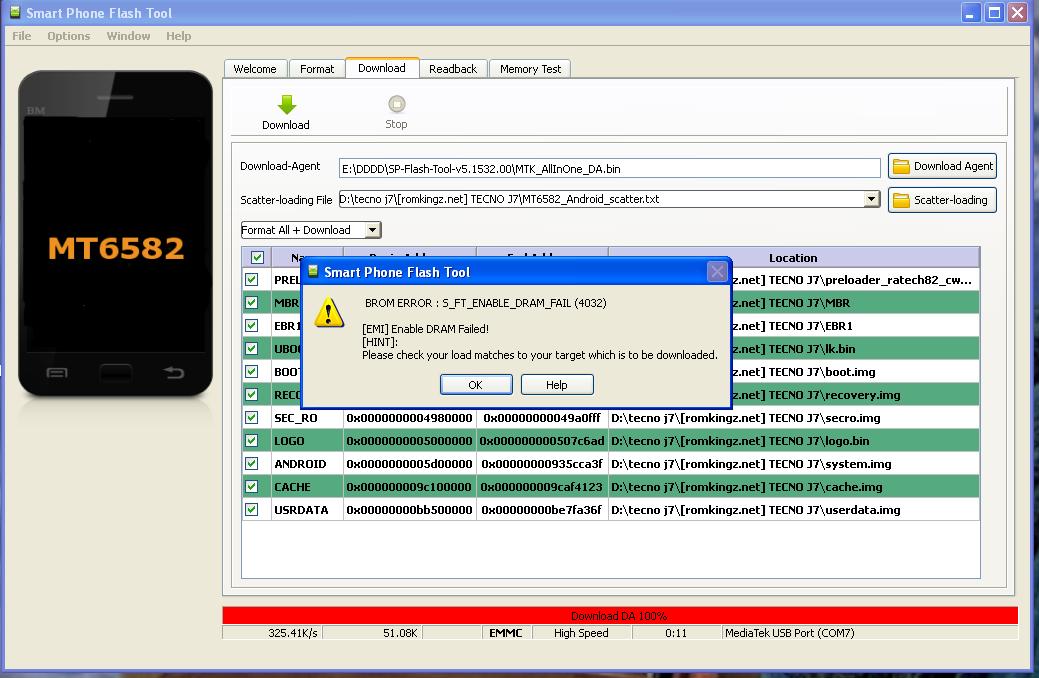The image size is (1039, 678).
Task: Select the Download tab
Action: [x=382, y=68]
